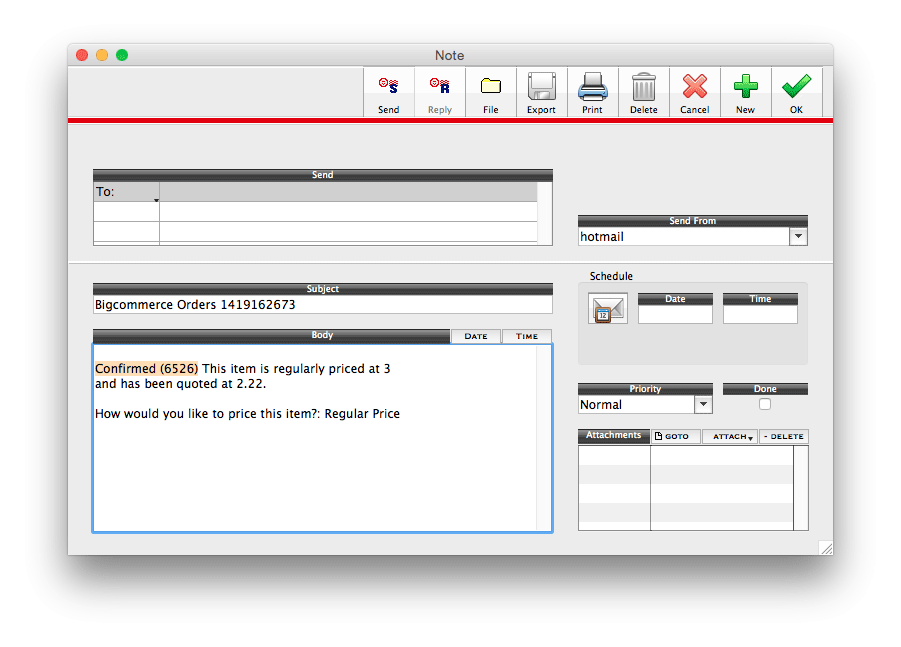Click the Schedule envelope calendar icon
The width and height of the screenshot is (901, 647).
607,309
